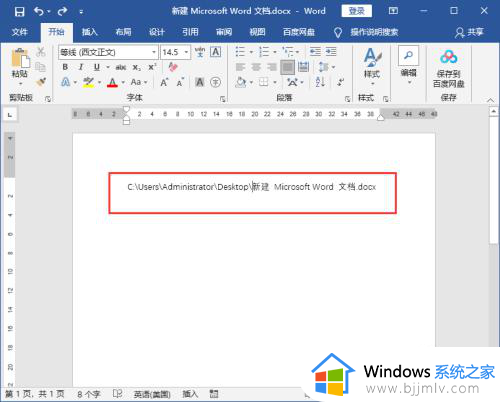Viewport: 500px width, 402px height.
Task: Open the font size 14.5 dropdown
Action: pyautogui.click(x=186, y=52)
